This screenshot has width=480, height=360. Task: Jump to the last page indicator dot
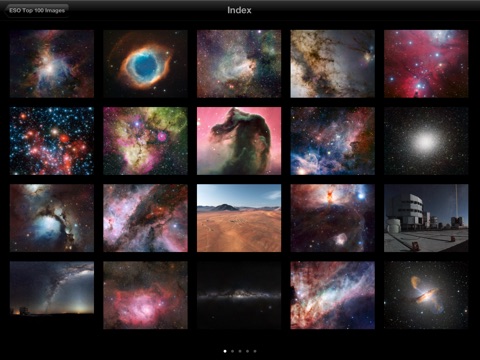click(255, 351)
